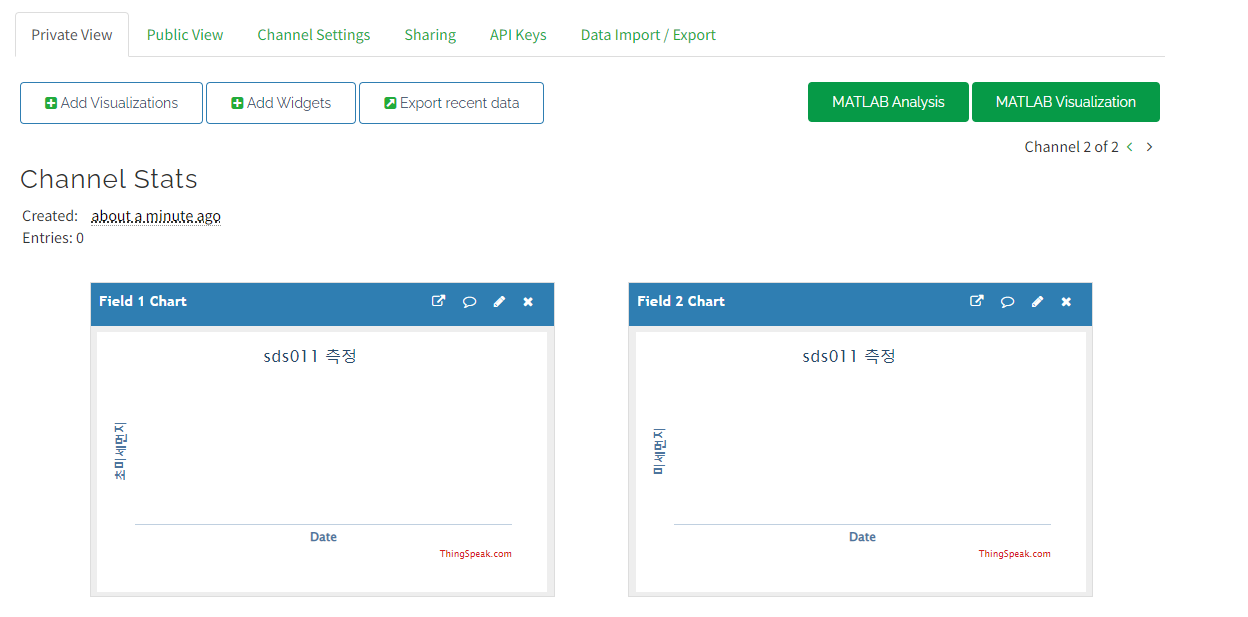Remove Field 2 Chart with X icon

click(1066, 302)
